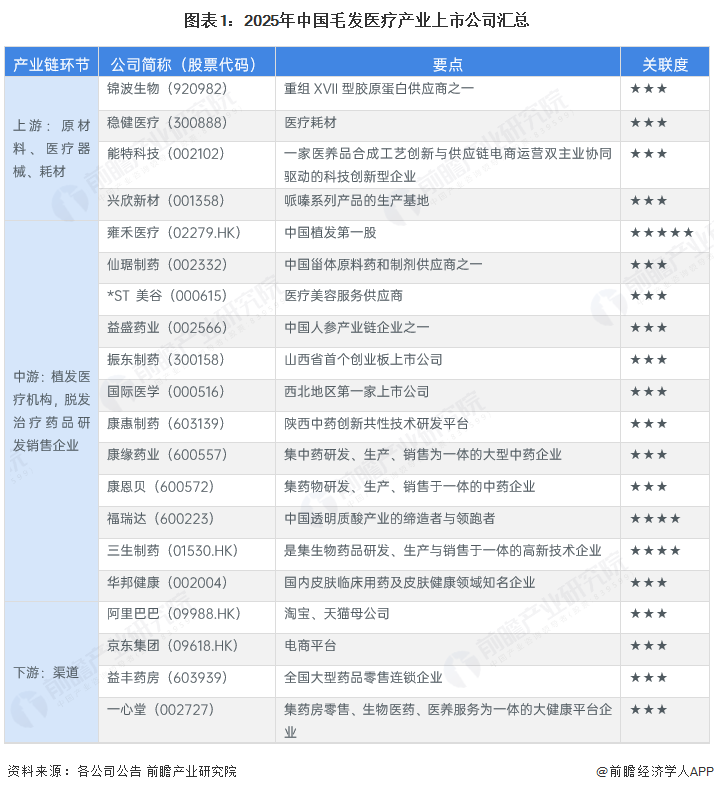Click 西北地区第一家上市公司 description
Image resolution: width=714 pixels, height=792 pixels.
coord(356,391)
